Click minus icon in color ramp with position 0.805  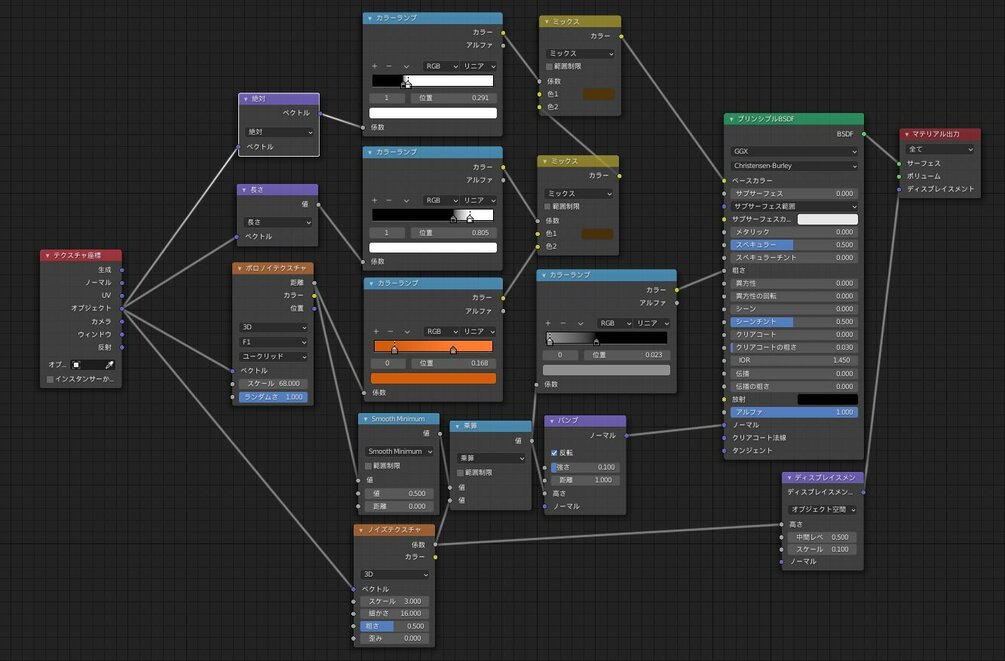[x=389, y=200]
